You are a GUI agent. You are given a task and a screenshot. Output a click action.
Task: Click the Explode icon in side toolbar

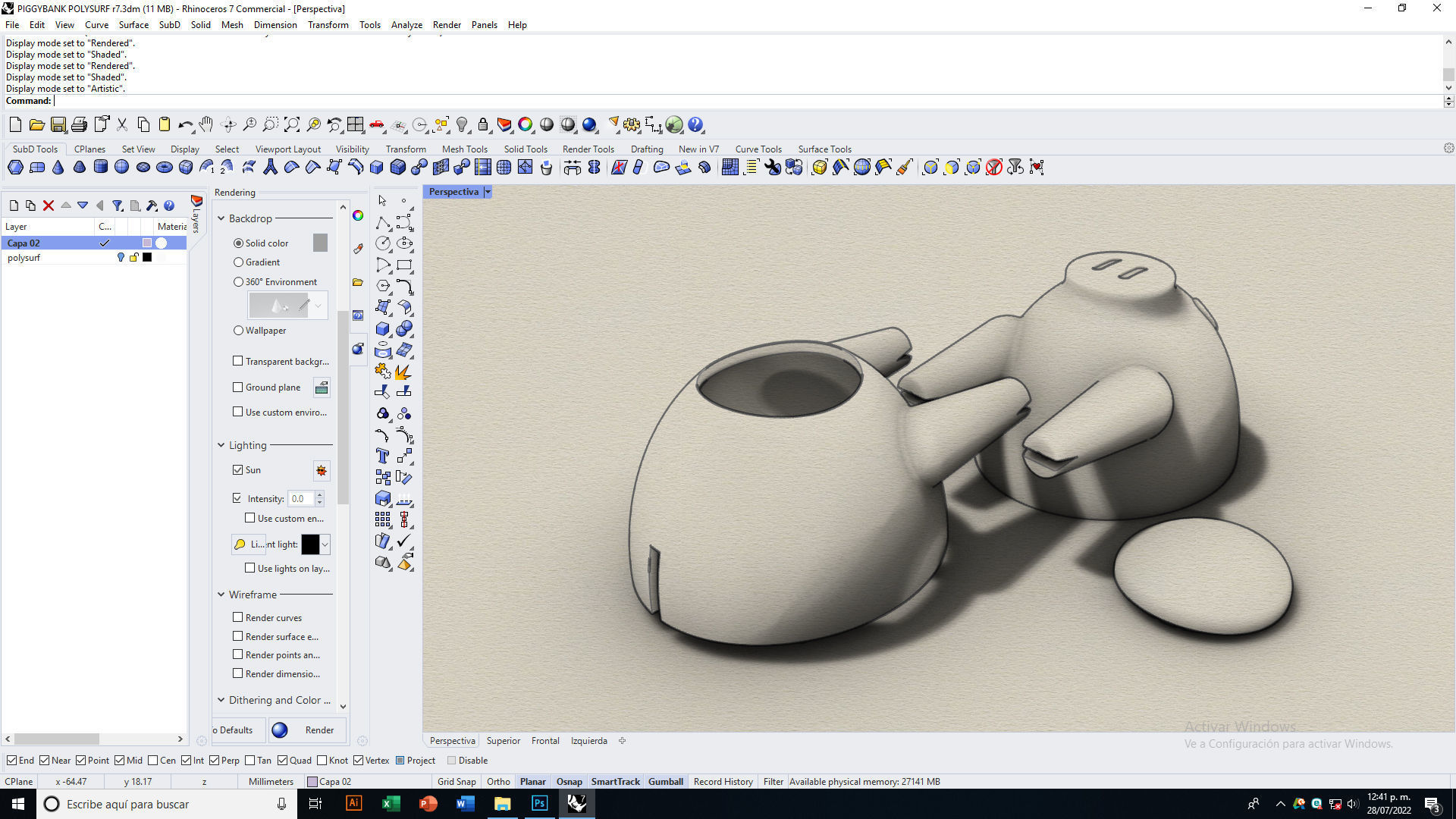(x=404, y=371)
